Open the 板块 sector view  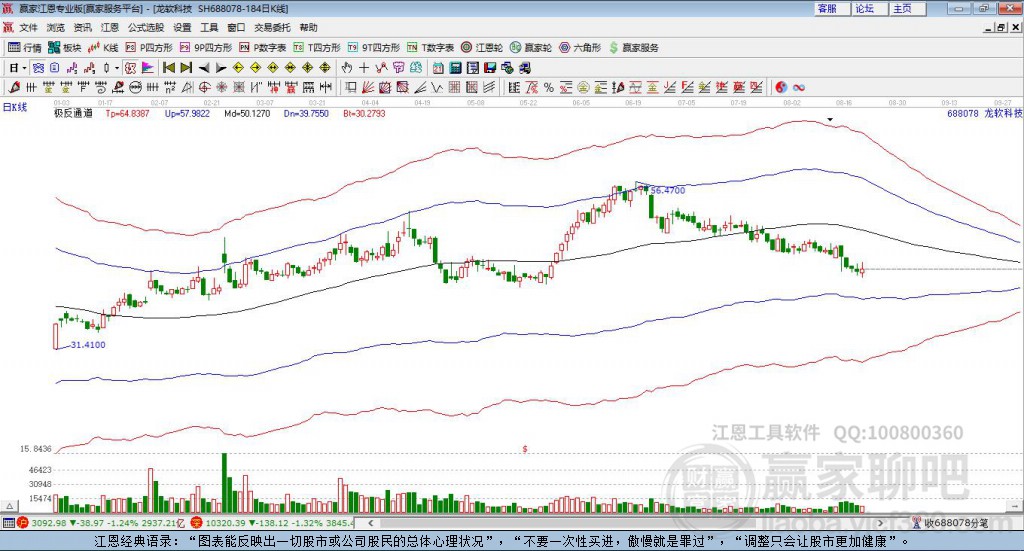[x=64, y=48]
